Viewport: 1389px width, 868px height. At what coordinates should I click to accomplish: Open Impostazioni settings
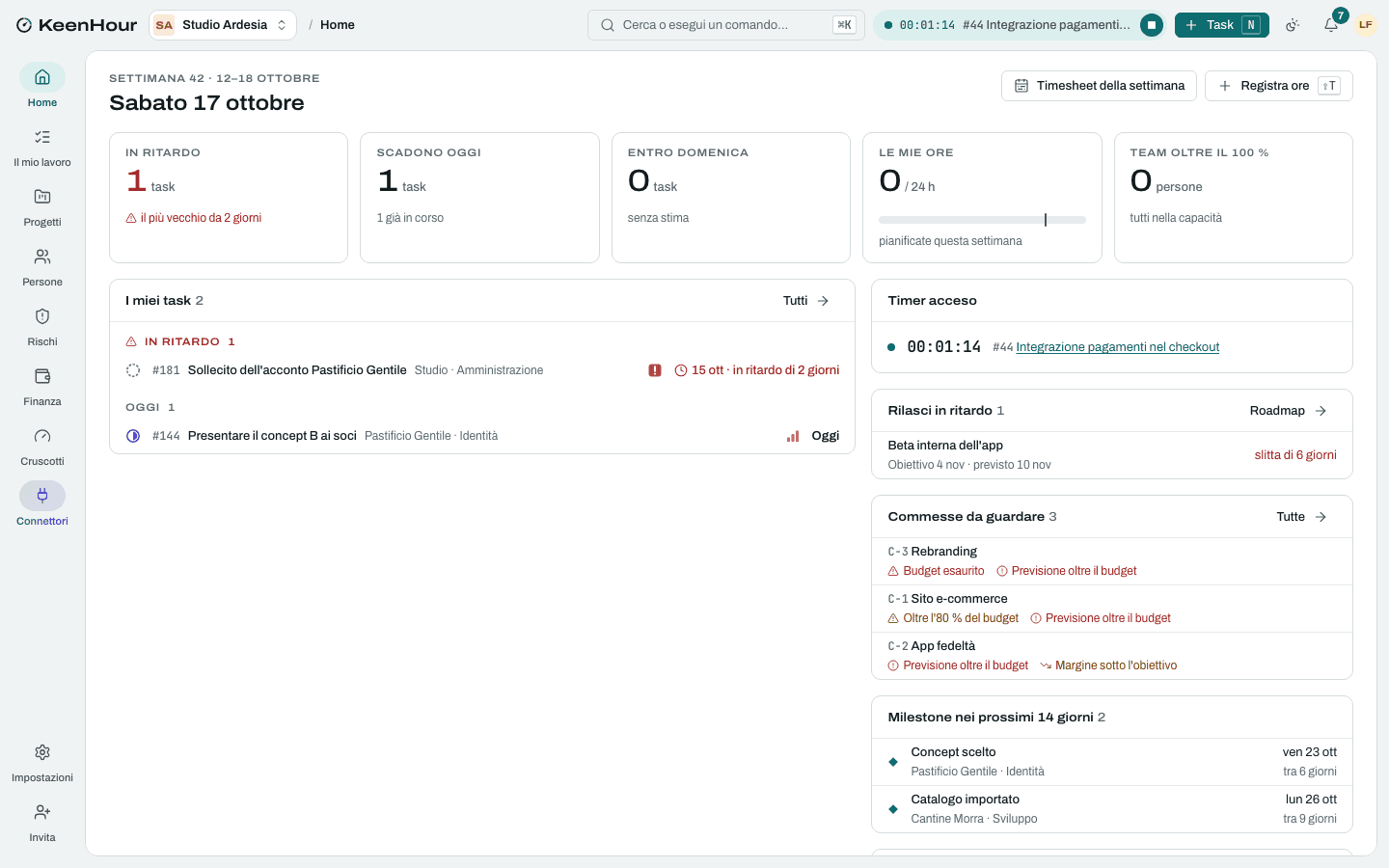coord(42,762)
